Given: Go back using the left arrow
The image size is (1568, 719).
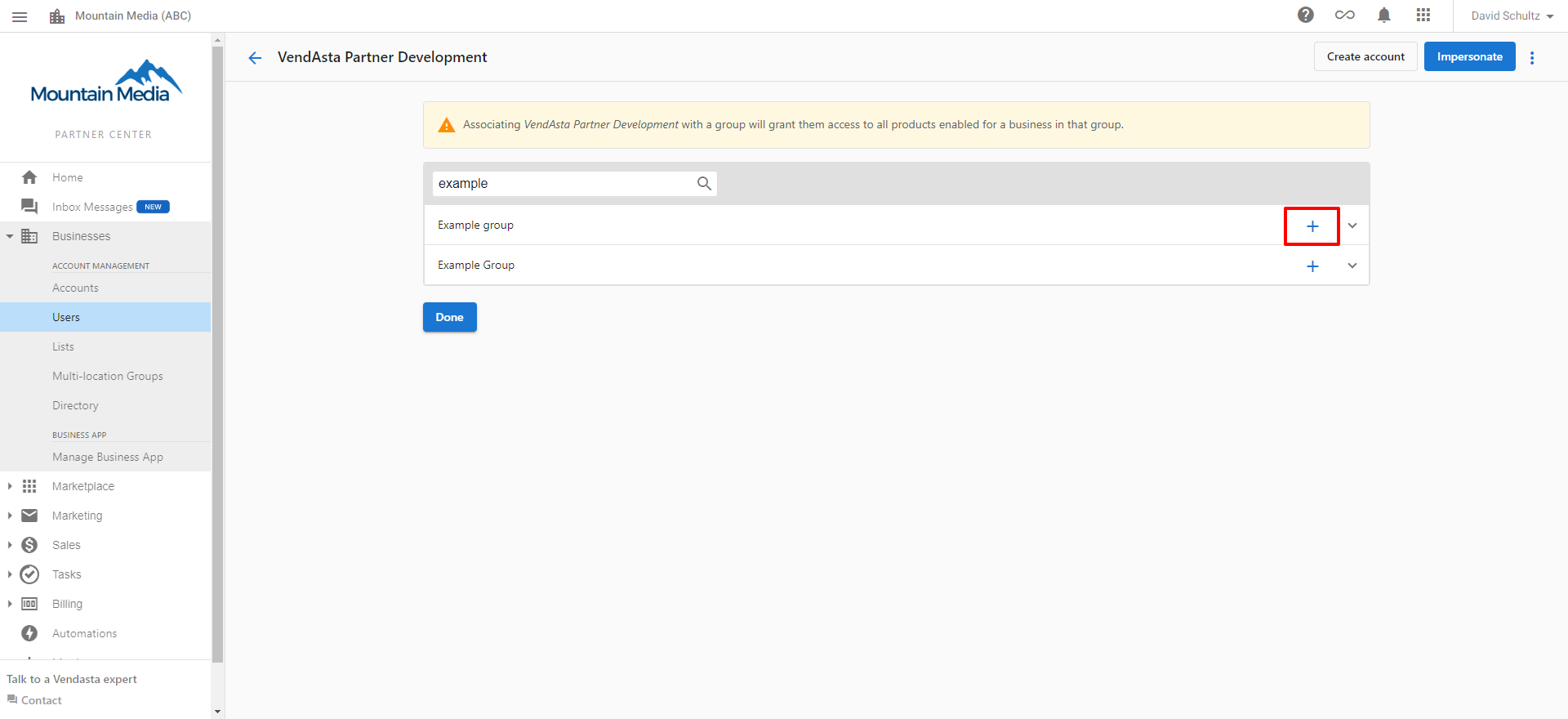Looking at the screenshot, I should click(255, 57).
